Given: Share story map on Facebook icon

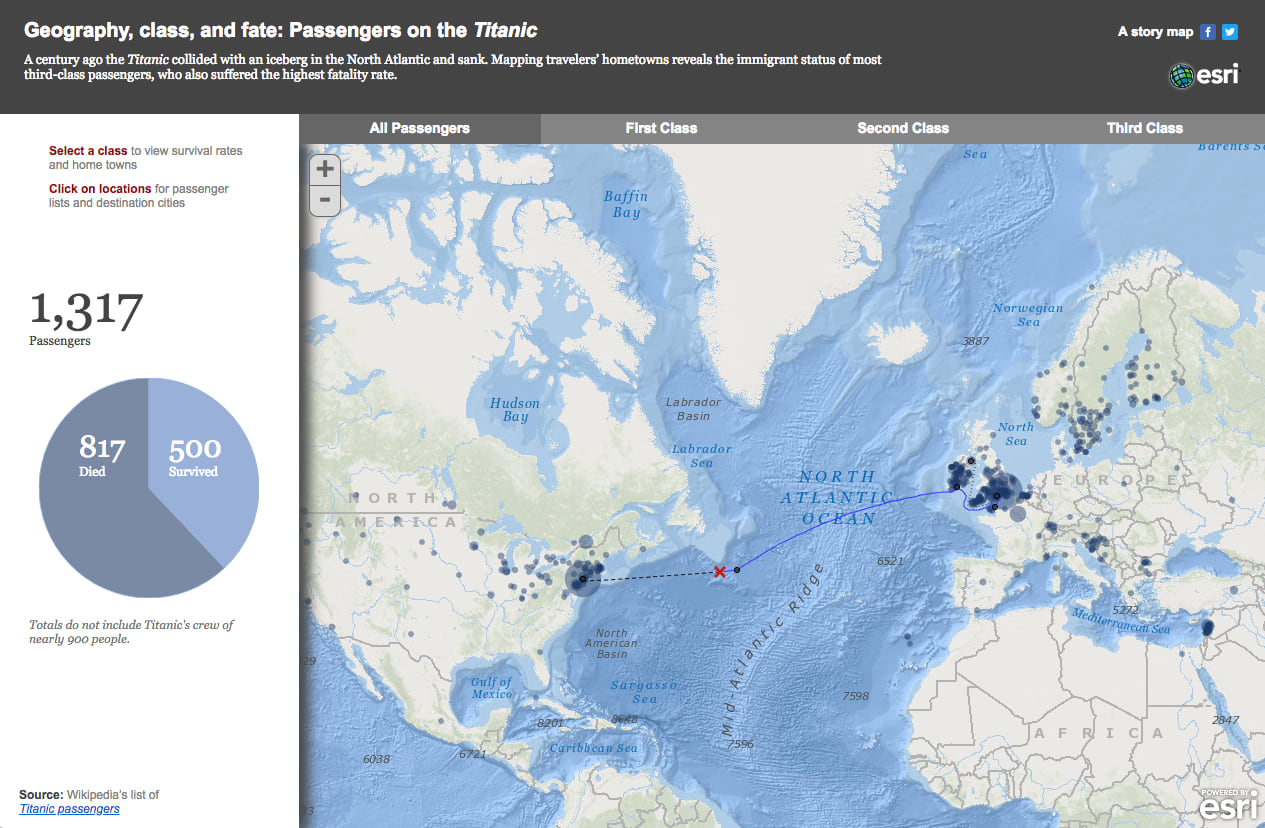Looking at the screenshot, I should tap(1208, 32).
